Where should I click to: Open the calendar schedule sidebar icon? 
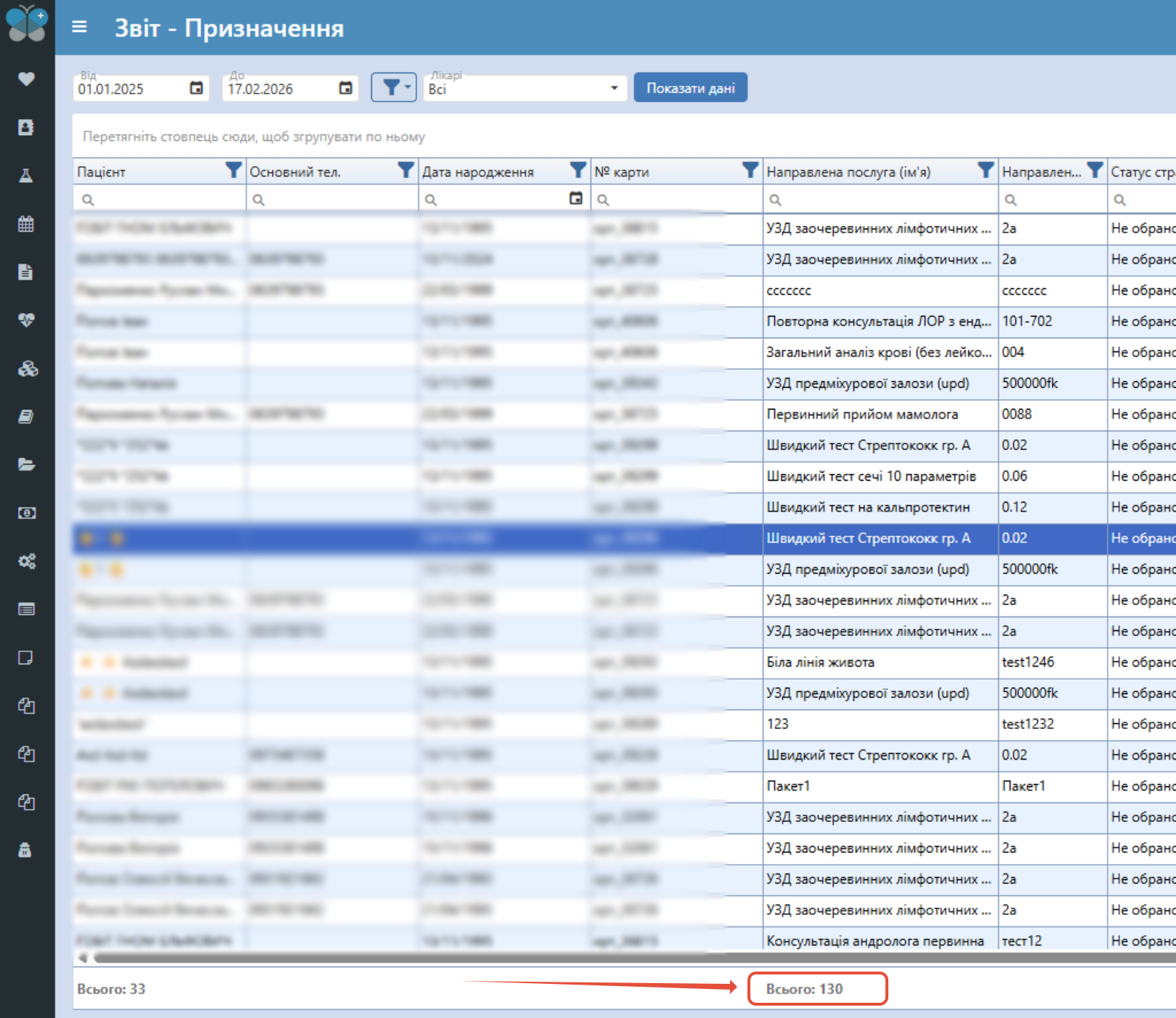coord(26,224)
